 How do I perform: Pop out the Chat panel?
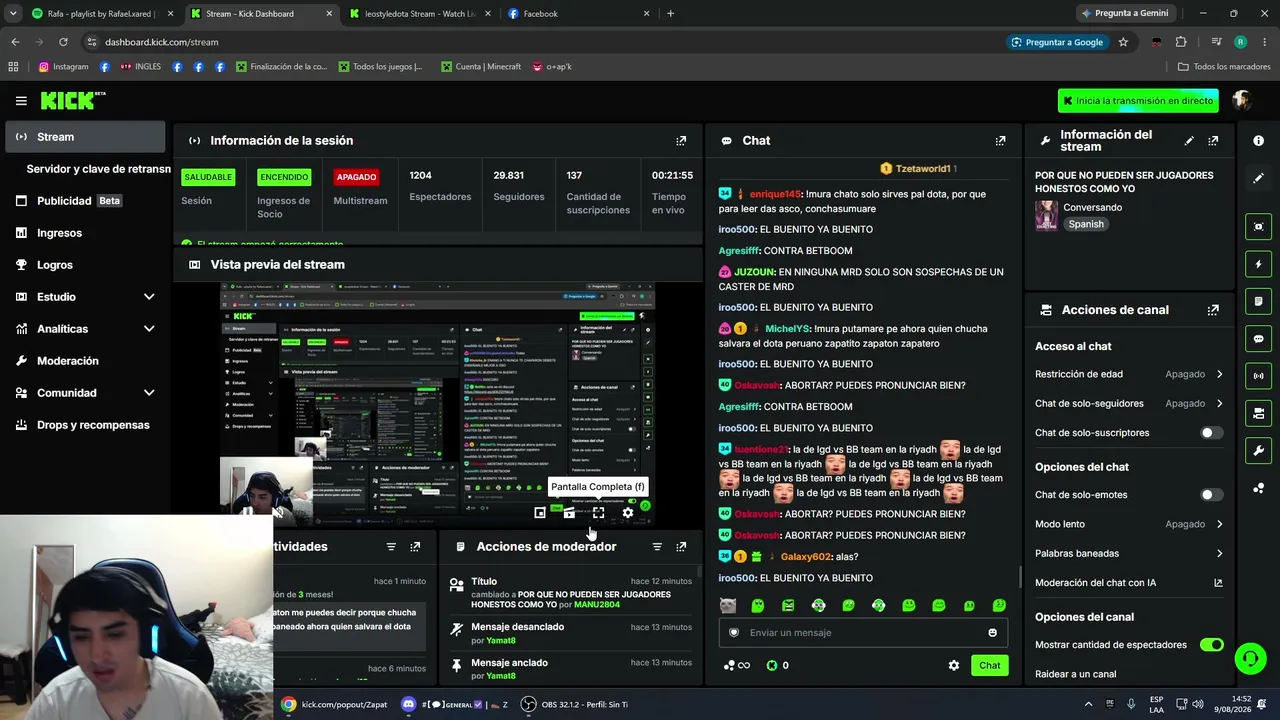(1000, 141)
